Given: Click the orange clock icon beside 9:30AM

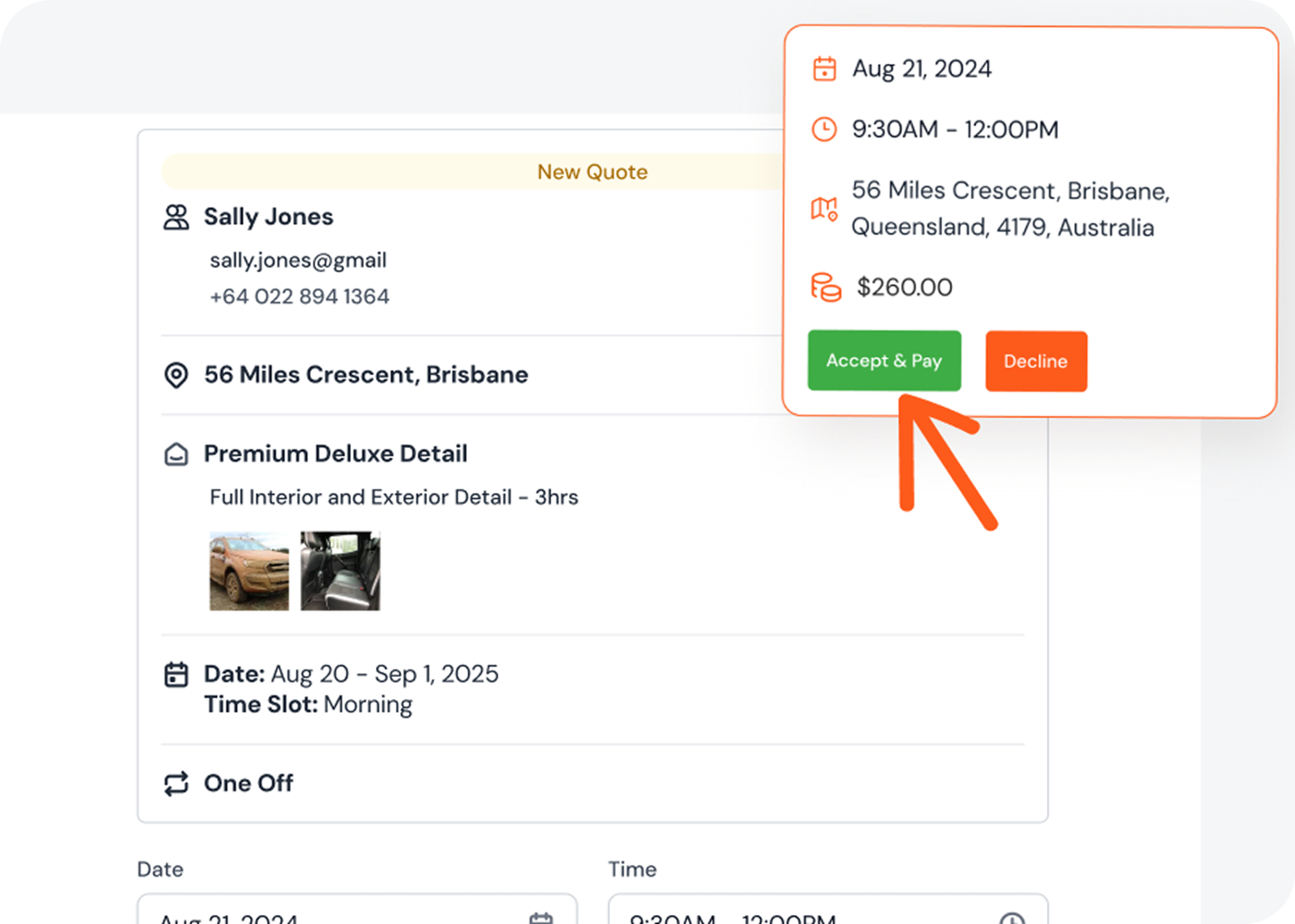Looking at the screenshot, I should pyautogui.click(x=824, y=129).
